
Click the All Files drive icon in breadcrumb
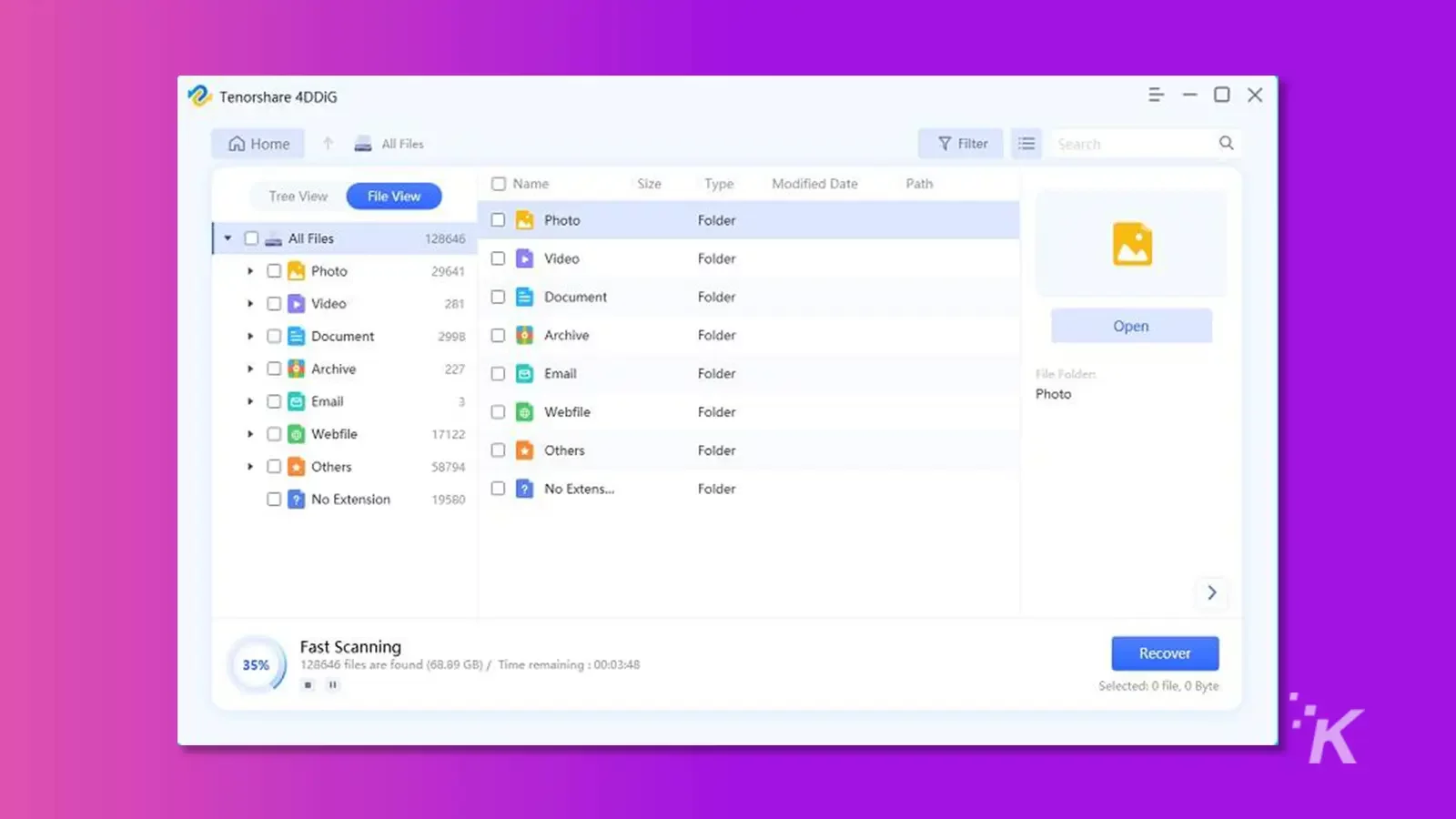point(363,144)
